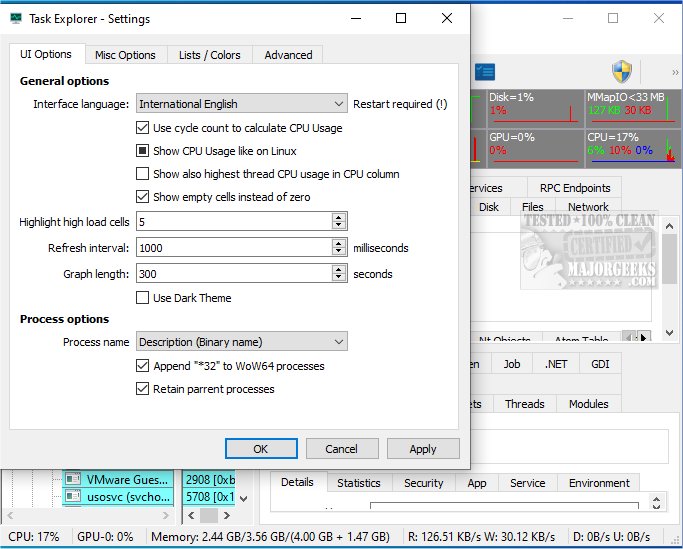
Task: Expand the toolbar overflow chevron
Action: click(674, 72)
